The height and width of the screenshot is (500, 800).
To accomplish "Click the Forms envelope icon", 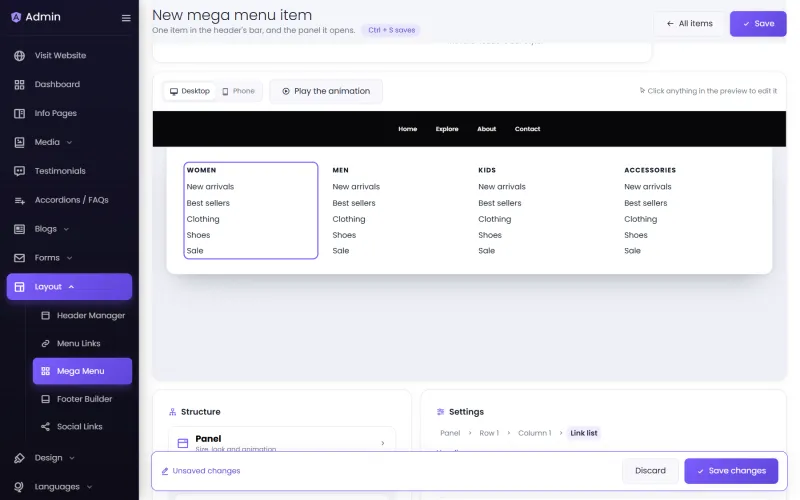I will 19,258.
